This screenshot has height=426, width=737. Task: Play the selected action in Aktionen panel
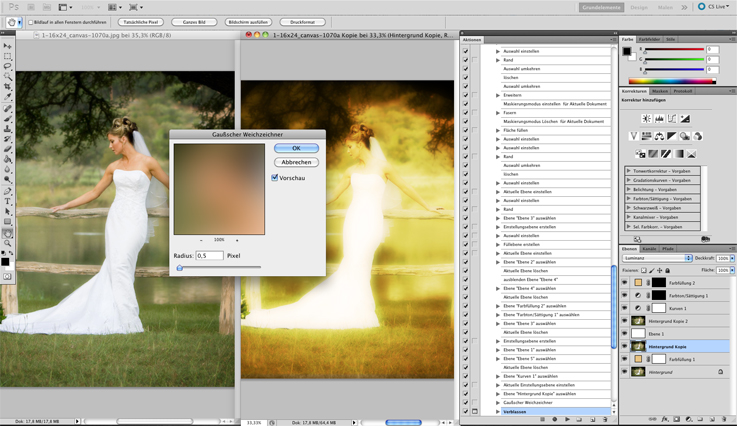(567, 419)
